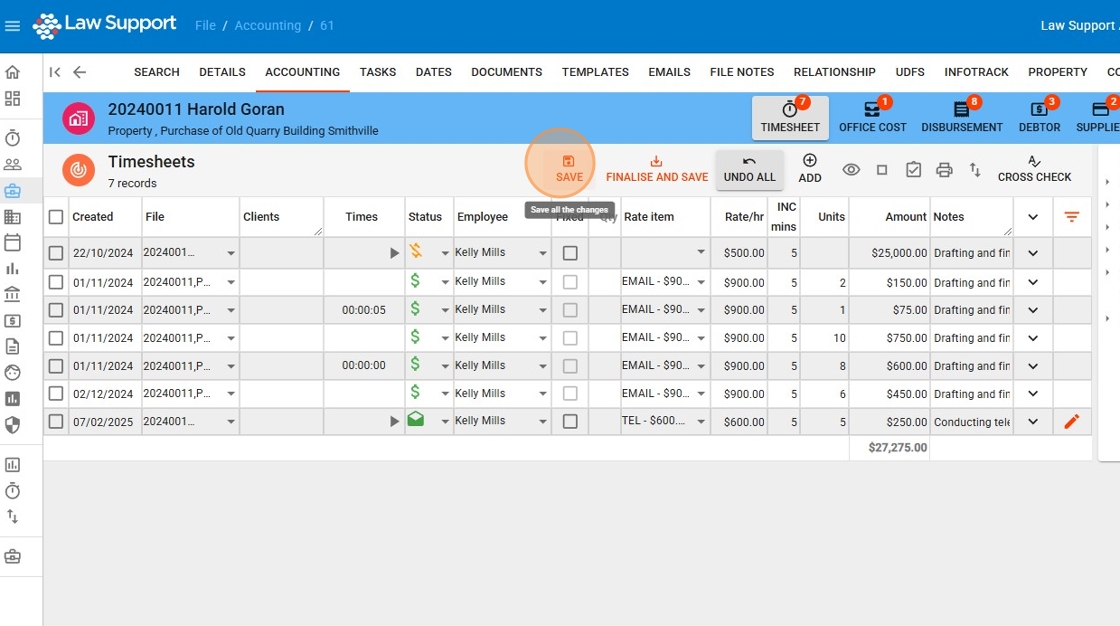Open the bank building icon in sidebar
This screenshot has height=626, width=1120.
pyautogui.click(x=12, y=294)
